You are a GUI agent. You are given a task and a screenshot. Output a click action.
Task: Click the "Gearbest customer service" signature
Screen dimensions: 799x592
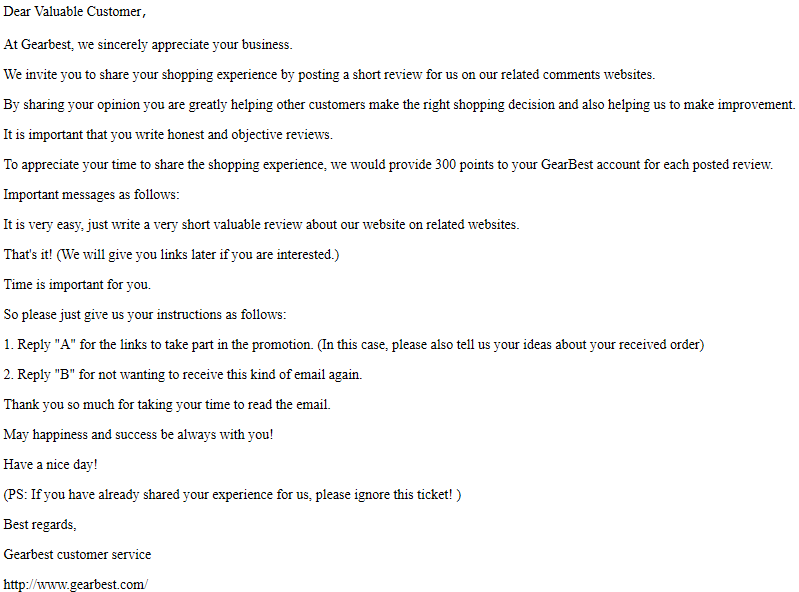[77, 554]
